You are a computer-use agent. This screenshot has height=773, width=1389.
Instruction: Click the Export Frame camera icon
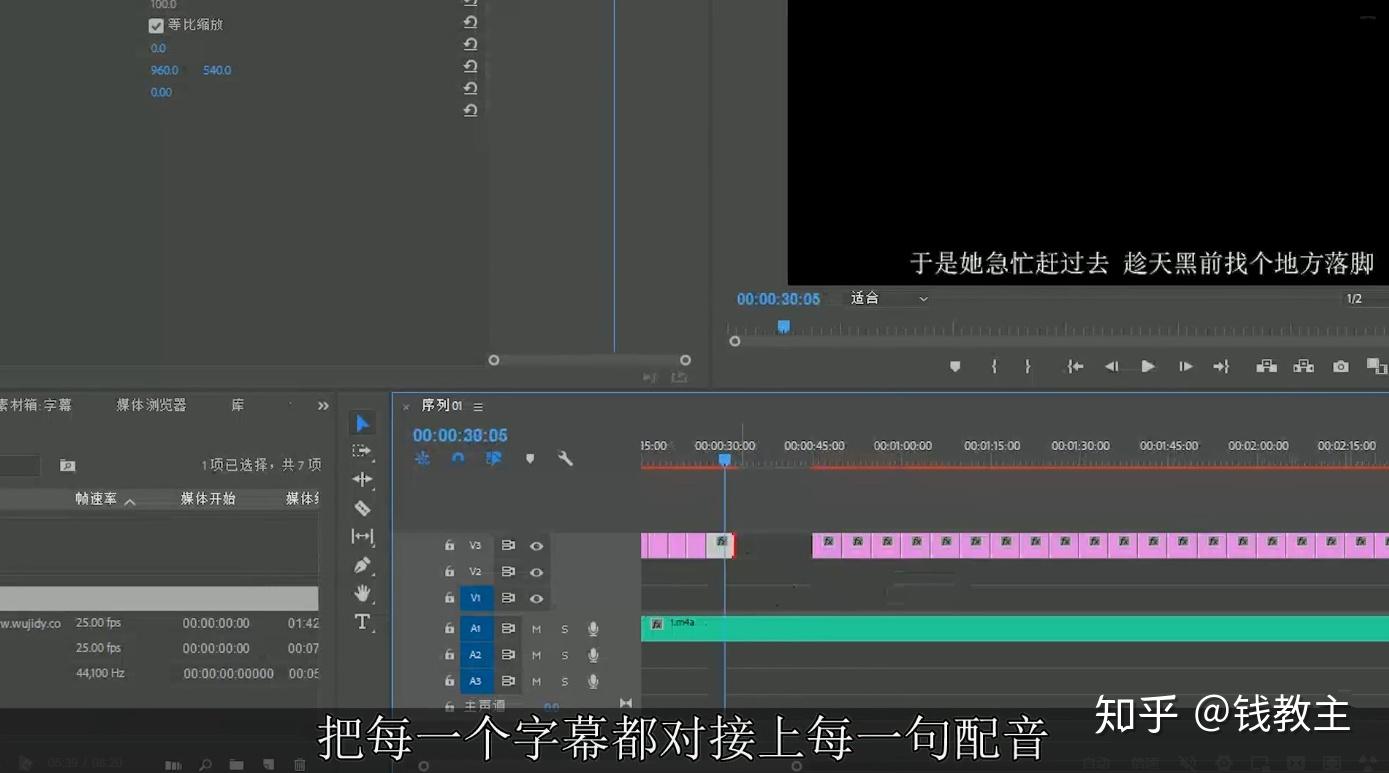(x=1341, y=367)
